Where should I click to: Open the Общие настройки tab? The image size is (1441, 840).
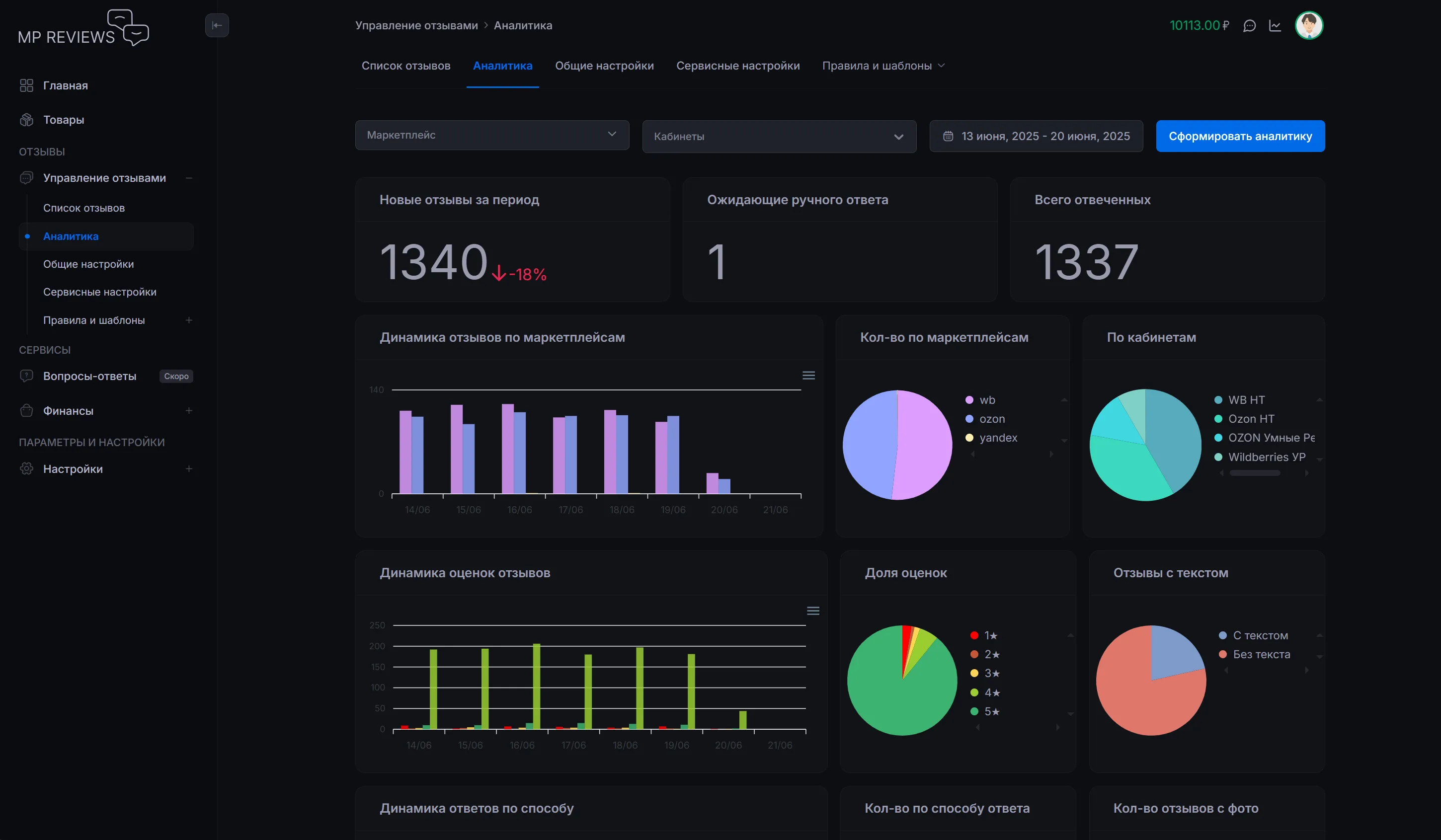click(604, 66)
